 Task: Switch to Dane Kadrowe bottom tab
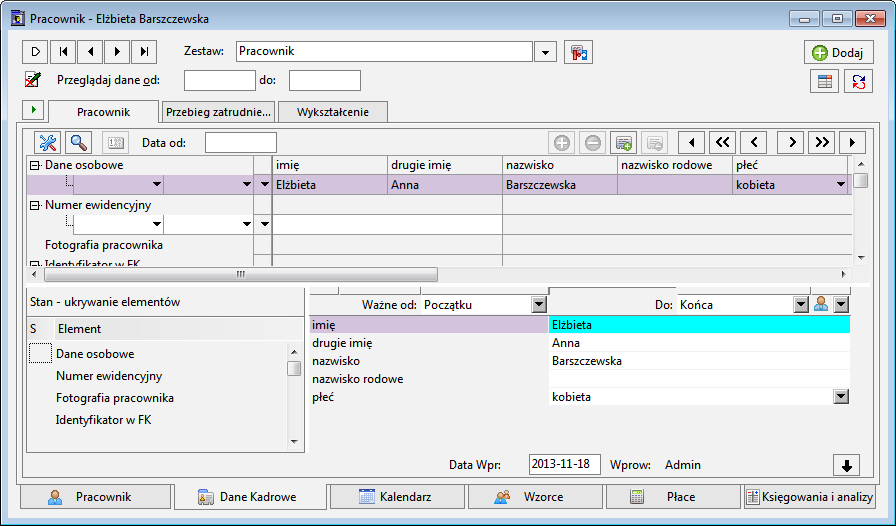(x=250, y=497)
